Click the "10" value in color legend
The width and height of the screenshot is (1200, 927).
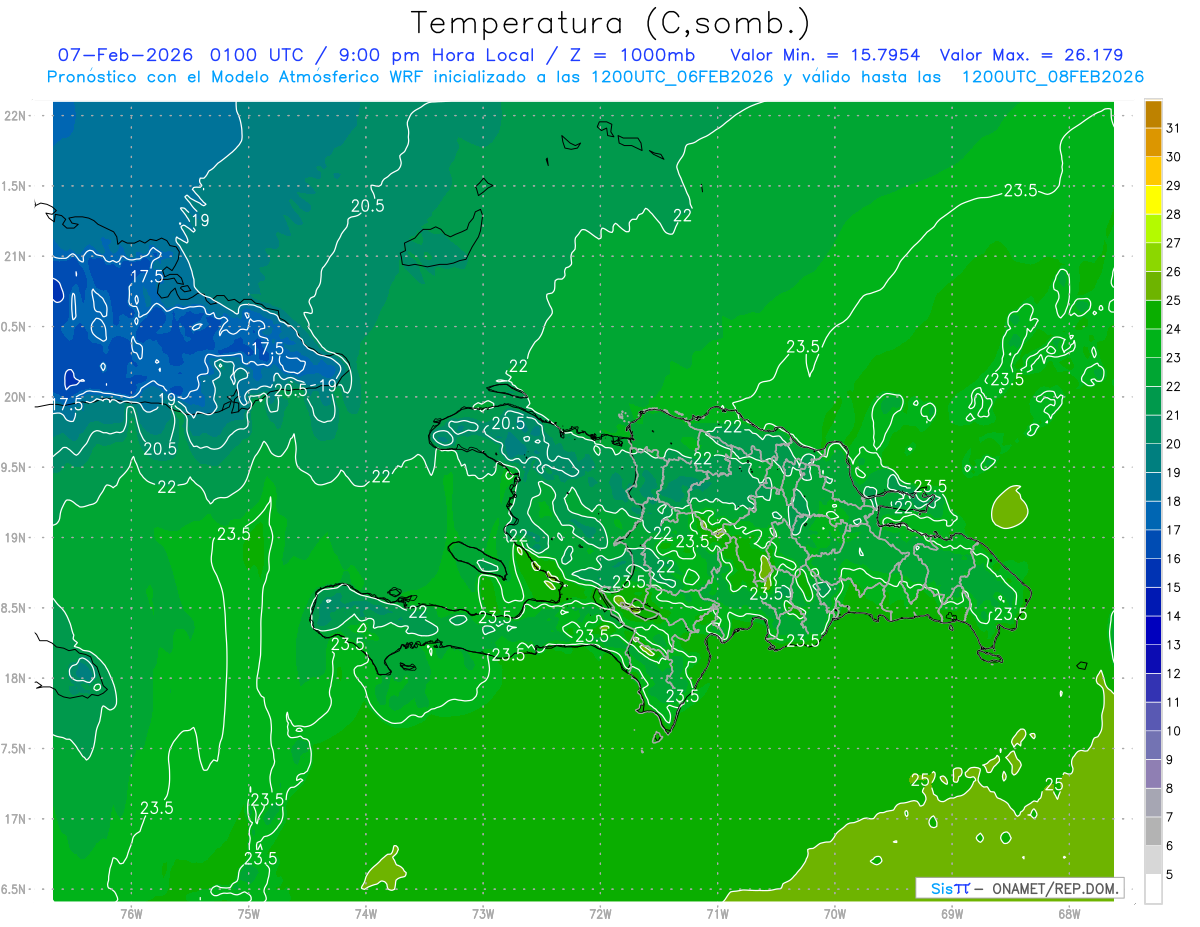coord(1174,731)
